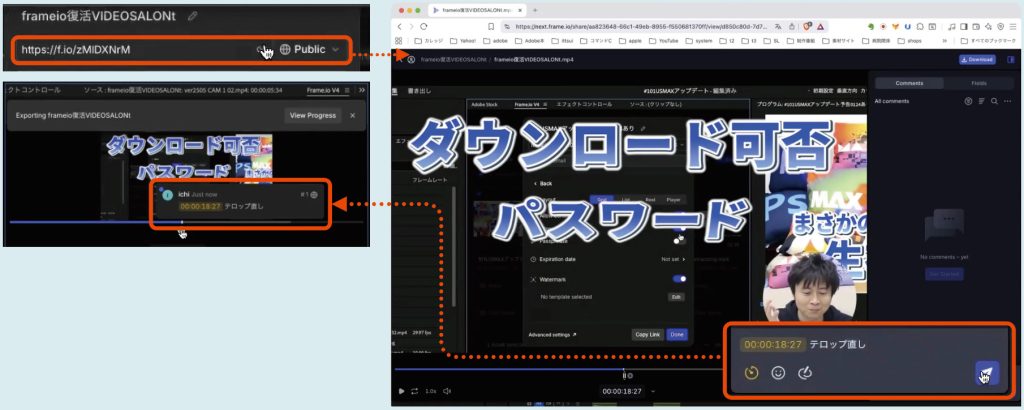The height and width of the screenshot is (410, 1024).
Task: Select the Comments tab
Action: [910, 83]
